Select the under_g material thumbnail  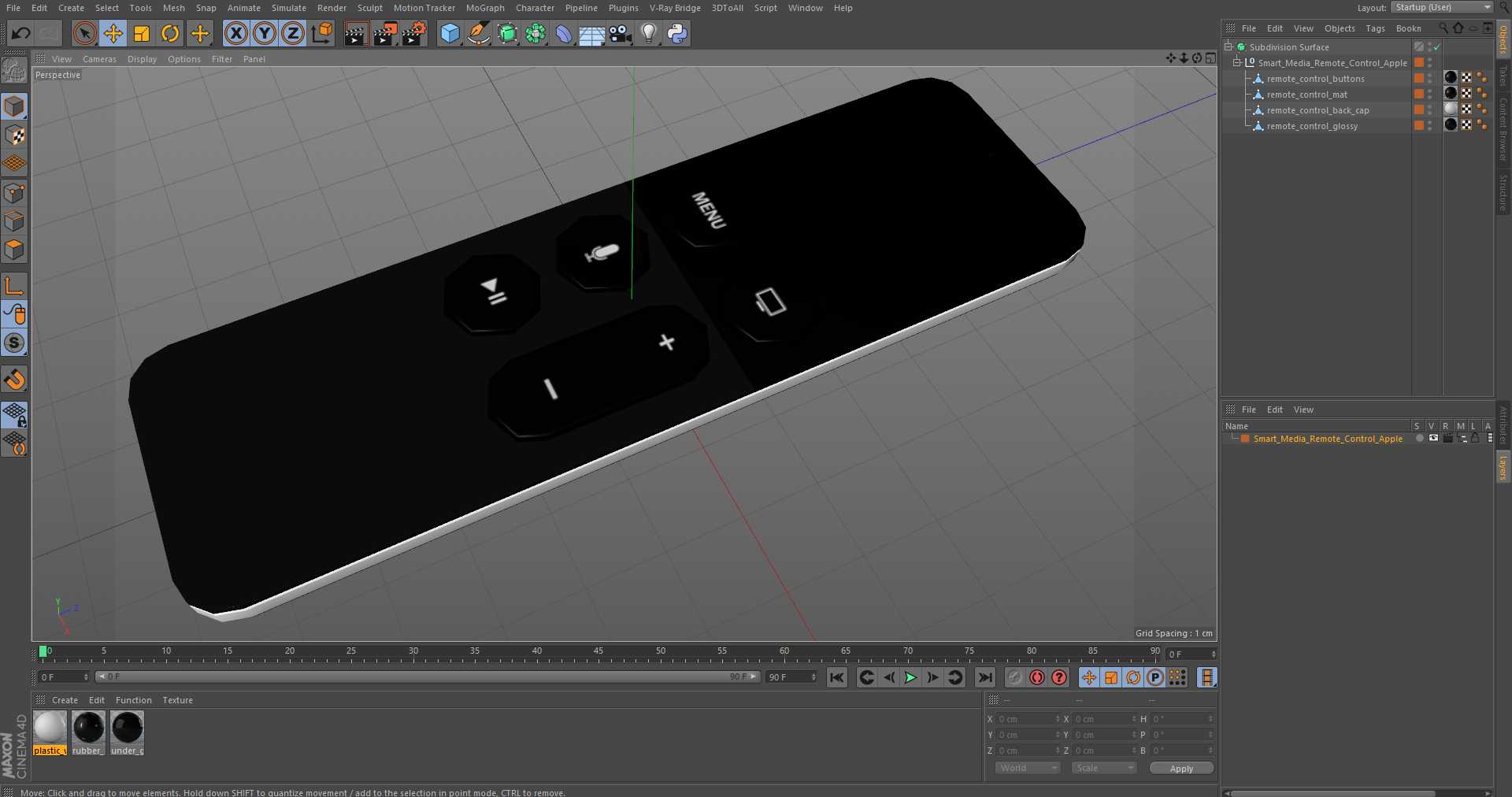pyautogui.click(x=127, y=732)
